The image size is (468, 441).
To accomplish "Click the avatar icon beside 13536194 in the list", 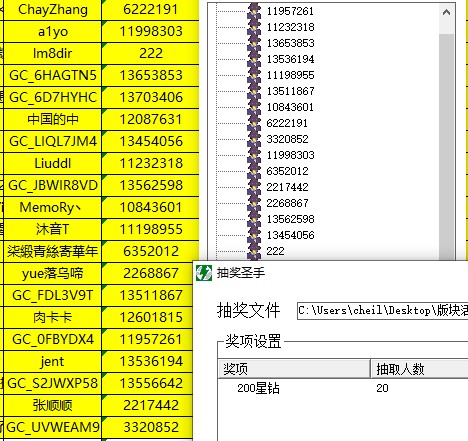I will tap(254, 59).
